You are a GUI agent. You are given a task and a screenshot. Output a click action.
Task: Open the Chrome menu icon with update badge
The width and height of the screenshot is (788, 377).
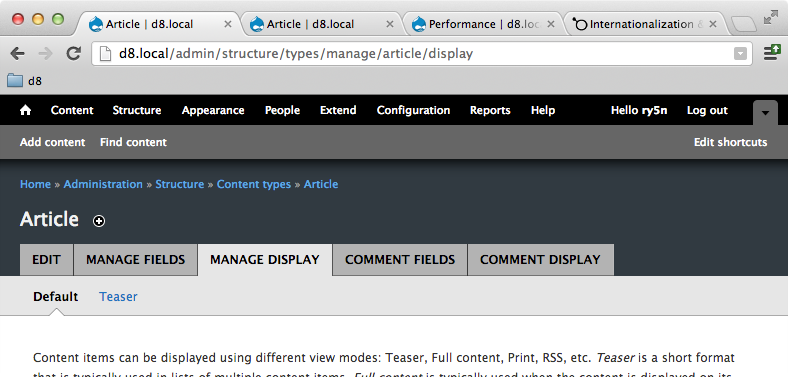click(x=772, y=52)
